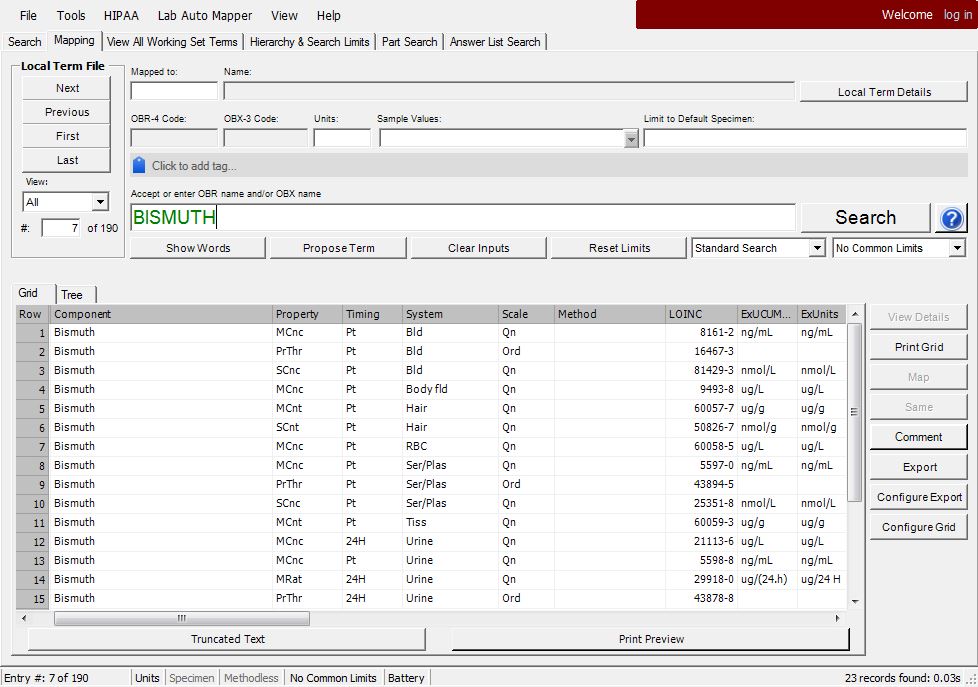This screenshot has height=687, width=978.
Task: Click the Units input field
Action: click(x=342, y=138)
